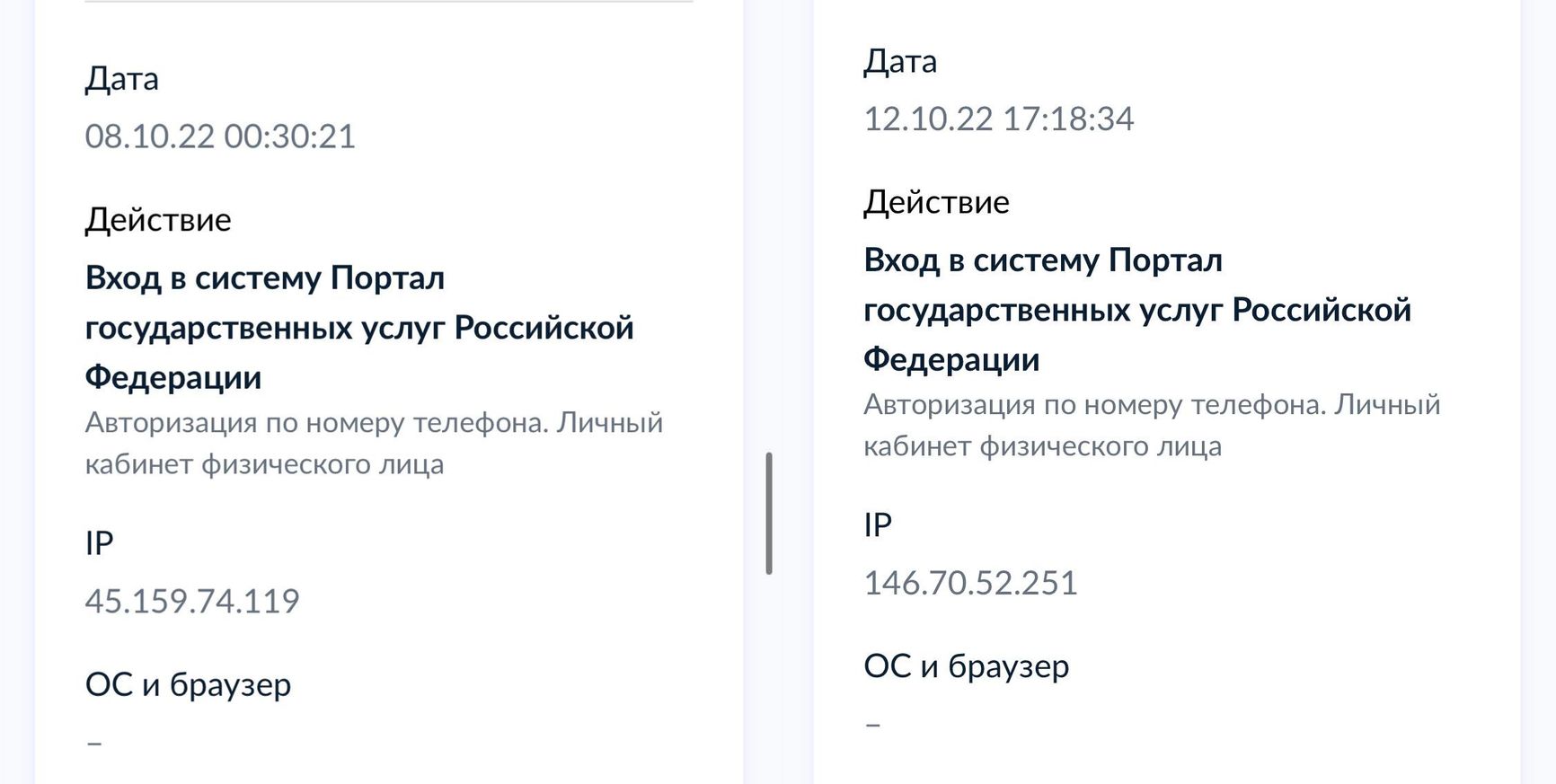Click the date 12.10.22 17:18:34
The height and width of the screenshot is (784, 1556).
click(x=998, y=119)
